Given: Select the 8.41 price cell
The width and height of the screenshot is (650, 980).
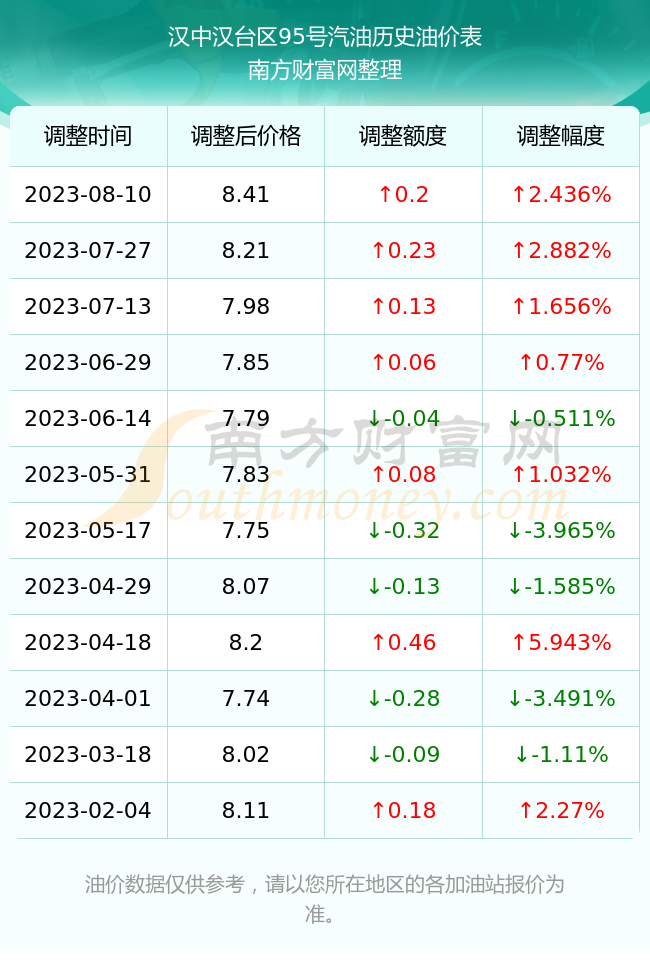Looking at the screenshot, I should [246, 194].
